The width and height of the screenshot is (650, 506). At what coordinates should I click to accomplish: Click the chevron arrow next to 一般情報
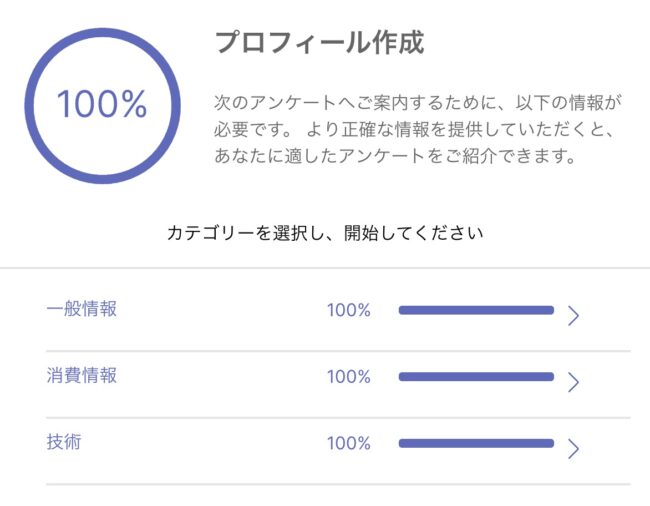pos(573,316)
